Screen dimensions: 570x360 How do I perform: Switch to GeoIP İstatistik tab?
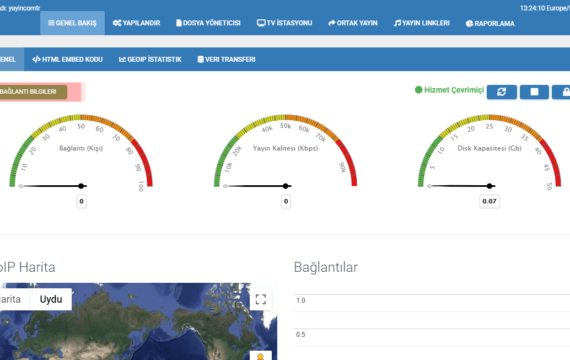point(150,59)
